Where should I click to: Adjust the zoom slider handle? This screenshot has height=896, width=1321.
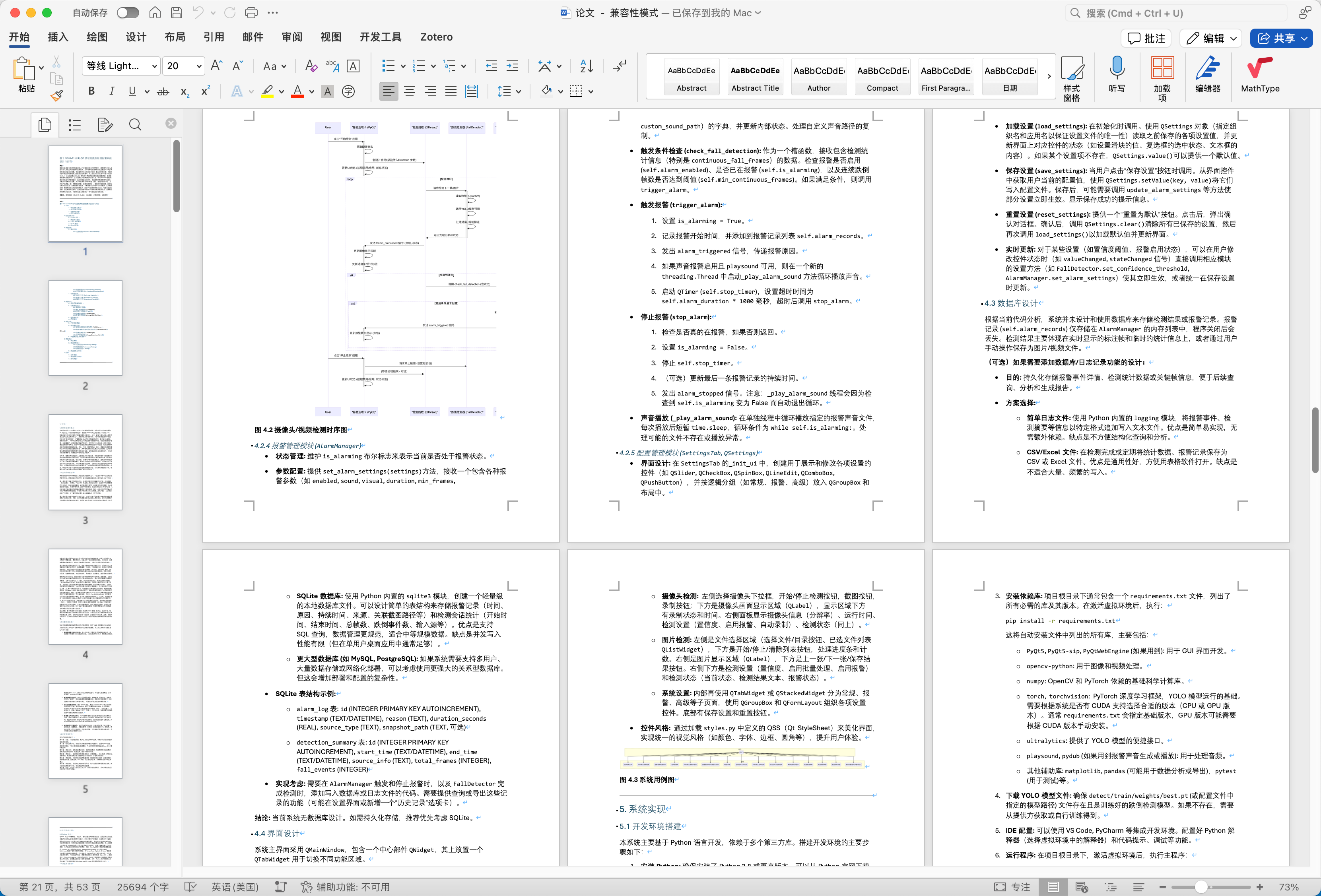pos(1201,887)
